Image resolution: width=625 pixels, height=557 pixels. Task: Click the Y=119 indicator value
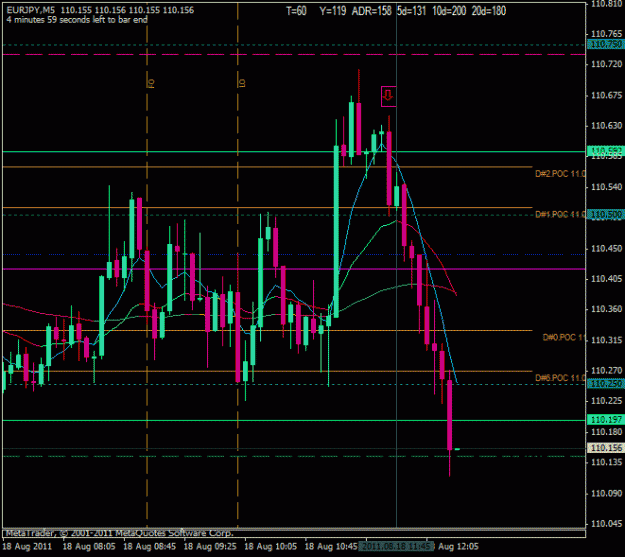point(332,11)
